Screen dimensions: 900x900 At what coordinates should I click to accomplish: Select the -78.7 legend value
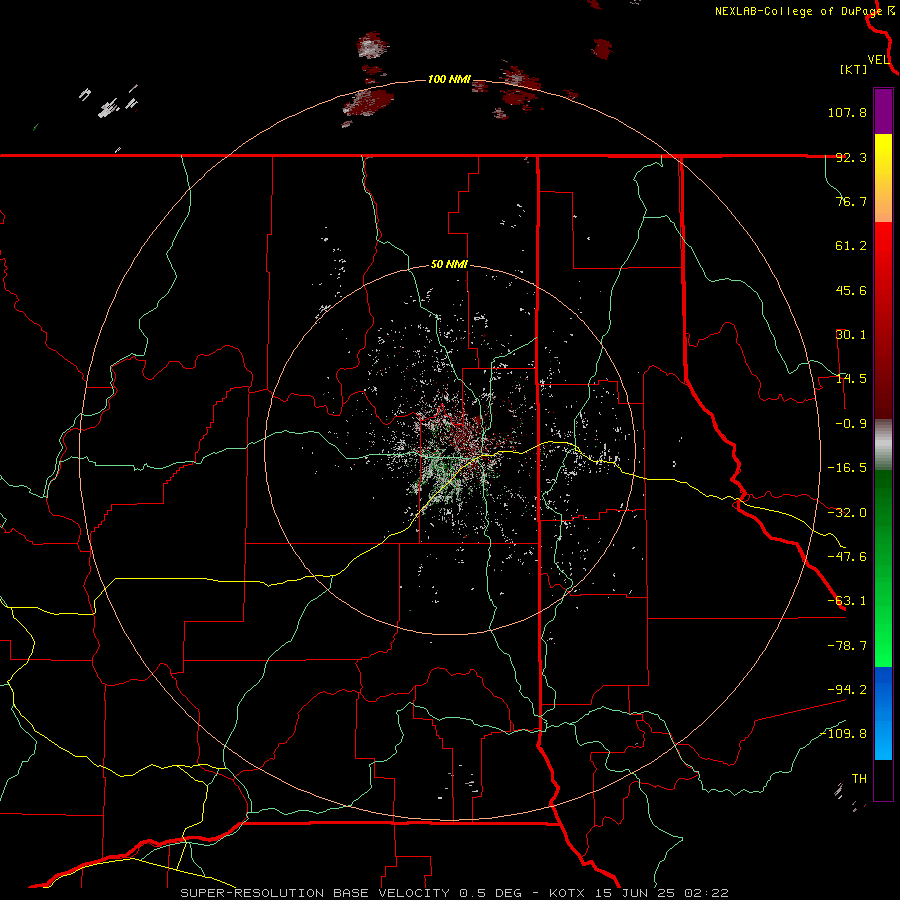[x=847, y=646]
